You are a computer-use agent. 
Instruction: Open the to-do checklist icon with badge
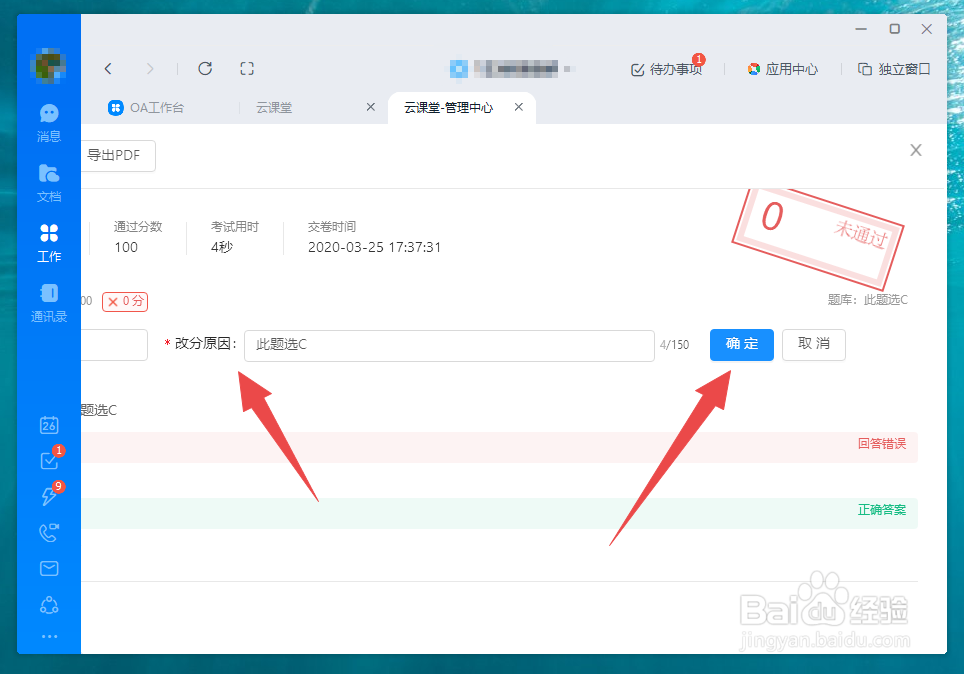(x=48, y=460)
